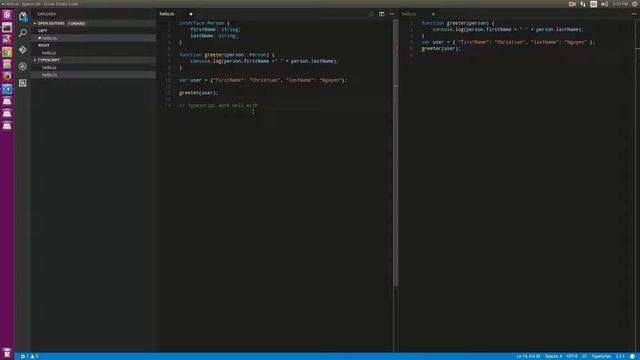Click 'var user' line in the left editor

pyautogui.click(x=263, y=80)
